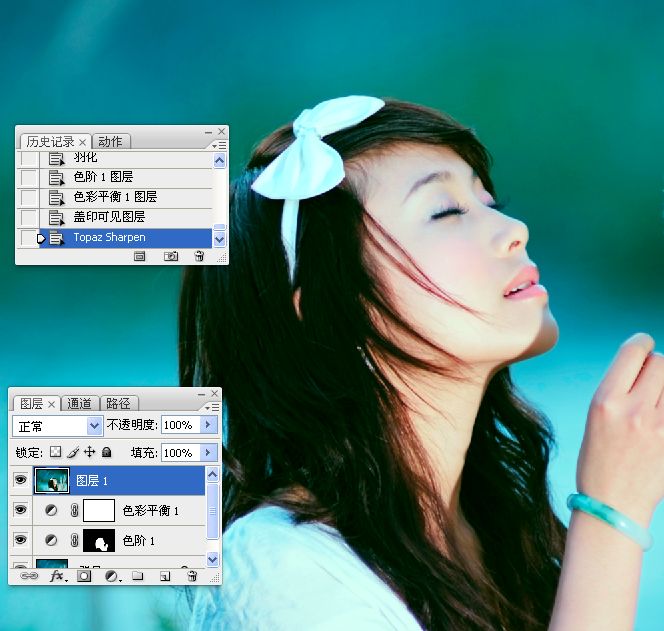Enable the lock all padlock option
Viewport: 664px width, 631px height.
(x=106, y=452)
